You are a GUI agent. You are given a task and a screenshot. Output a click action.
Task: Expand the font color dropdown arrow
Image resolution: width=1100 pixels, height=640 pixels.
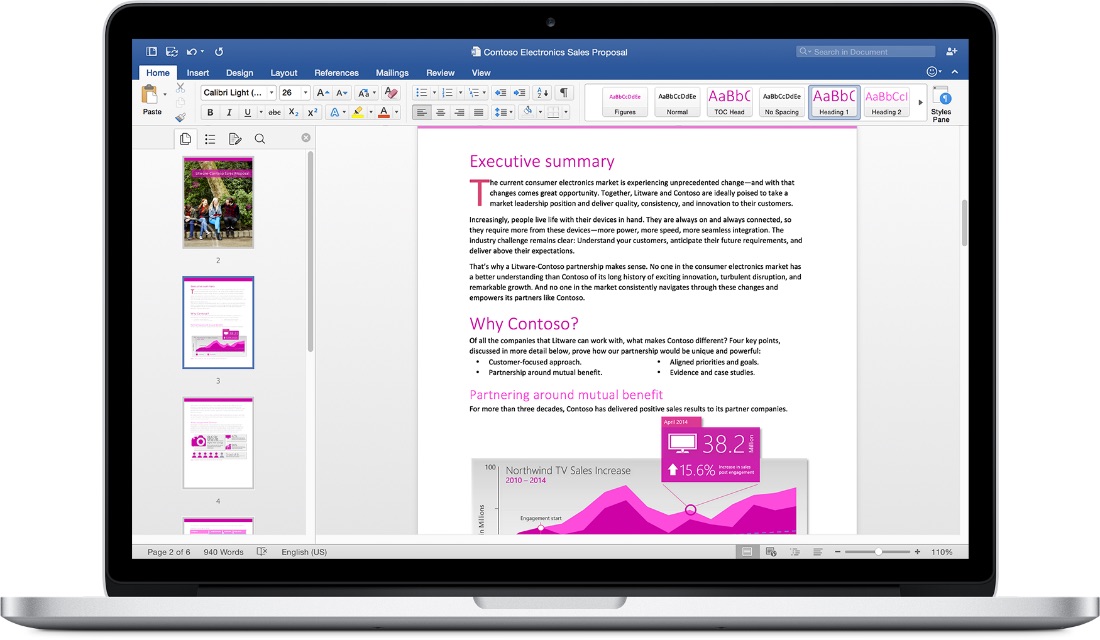(x=397, y=112)
